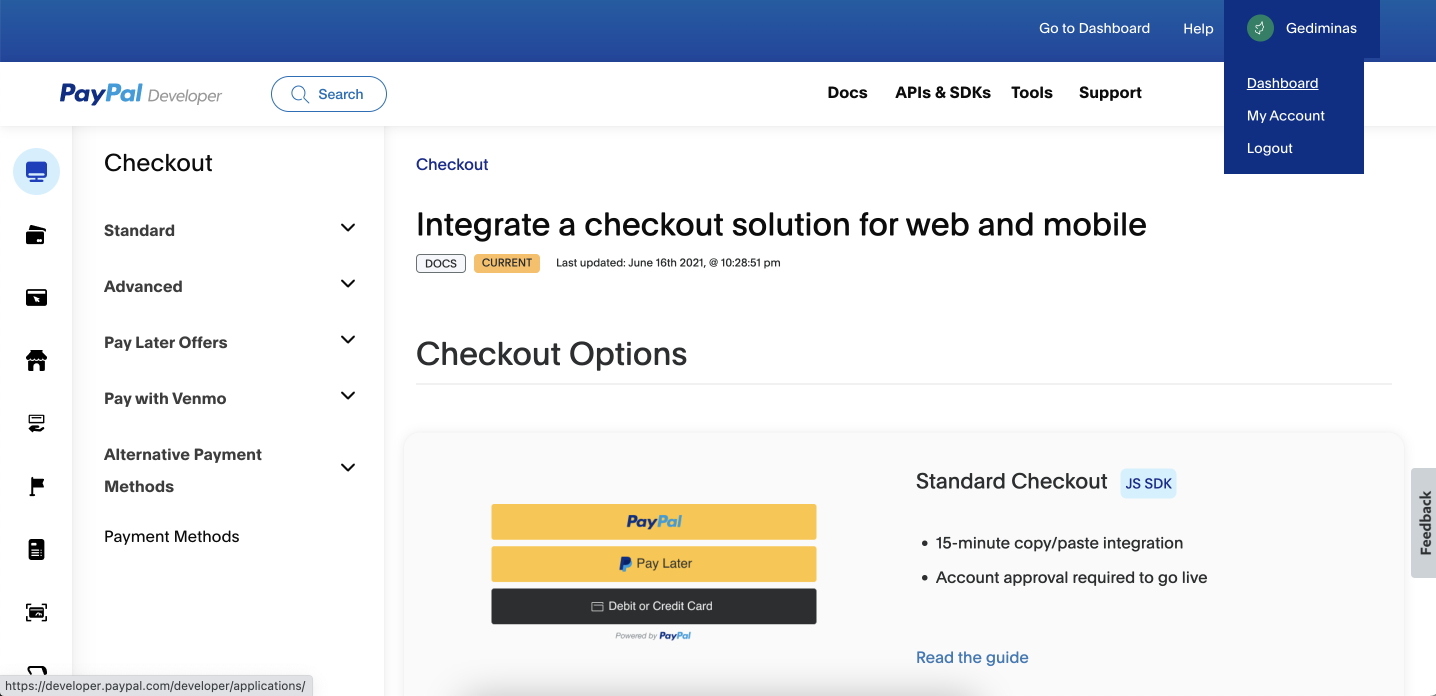
Task: Click the CURRENT badge
Action: coord(507,263)
